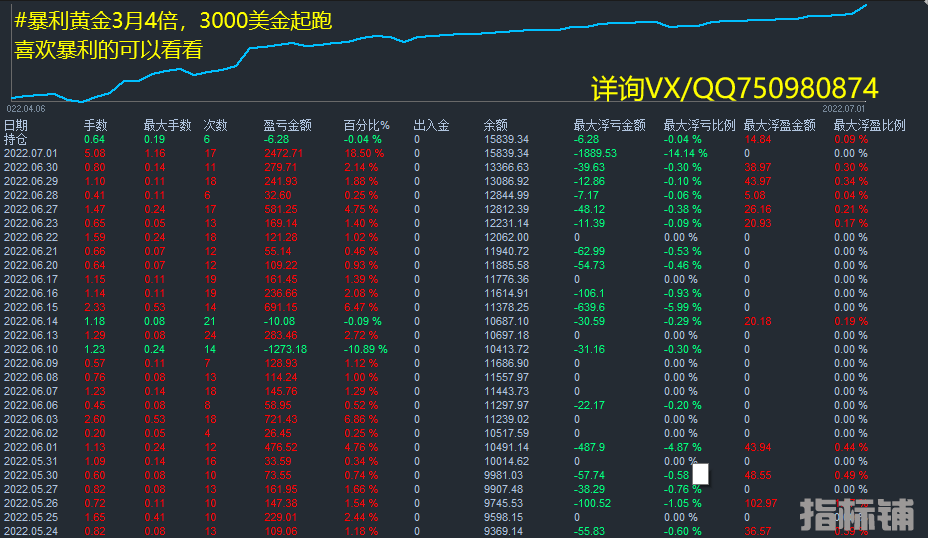Screen dimensions: 928x539
Task: Select the 2022.05.24 date row
Action: (x=31, y=531)
